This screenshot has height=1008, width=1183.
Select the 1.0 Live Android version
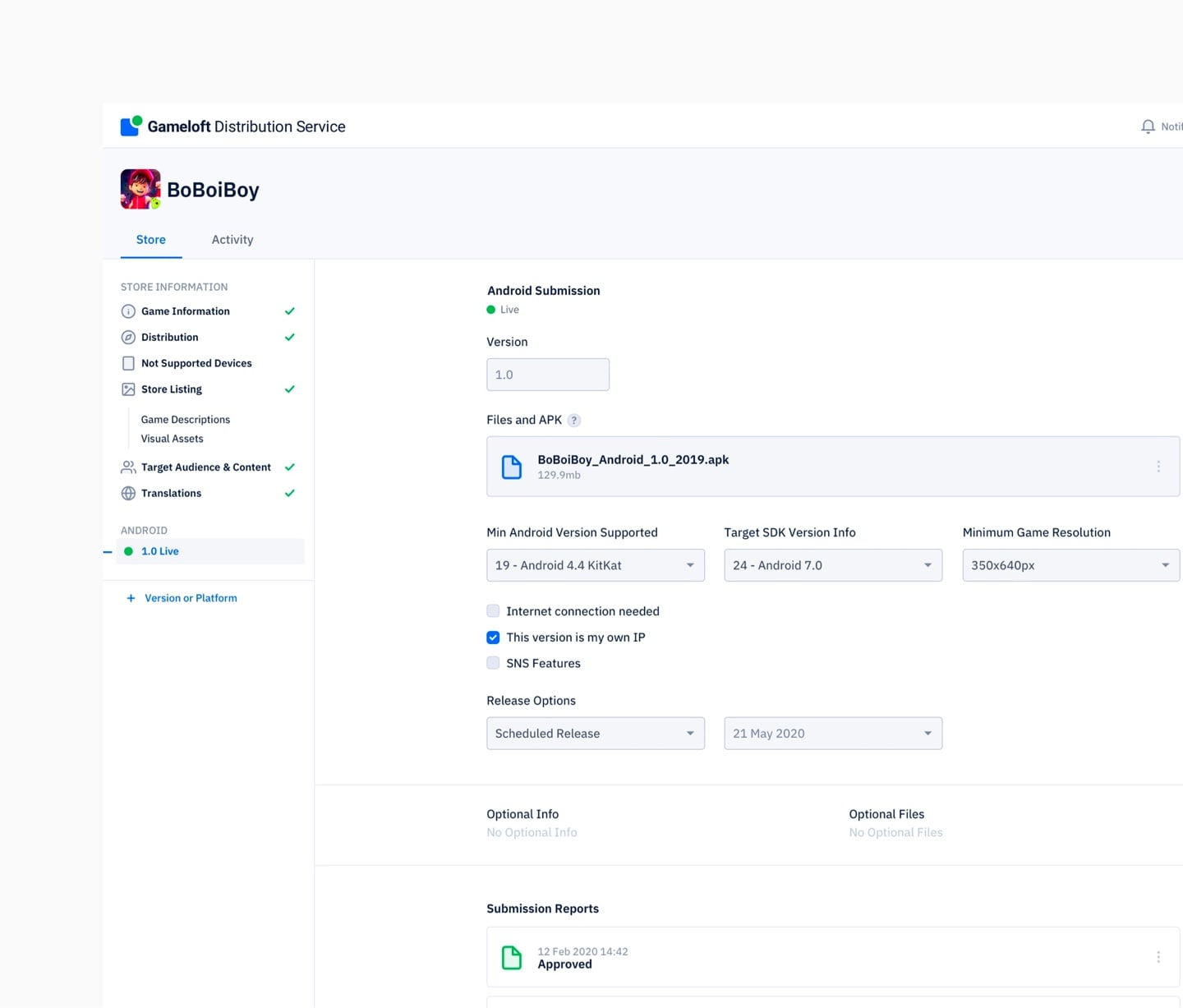211,551
